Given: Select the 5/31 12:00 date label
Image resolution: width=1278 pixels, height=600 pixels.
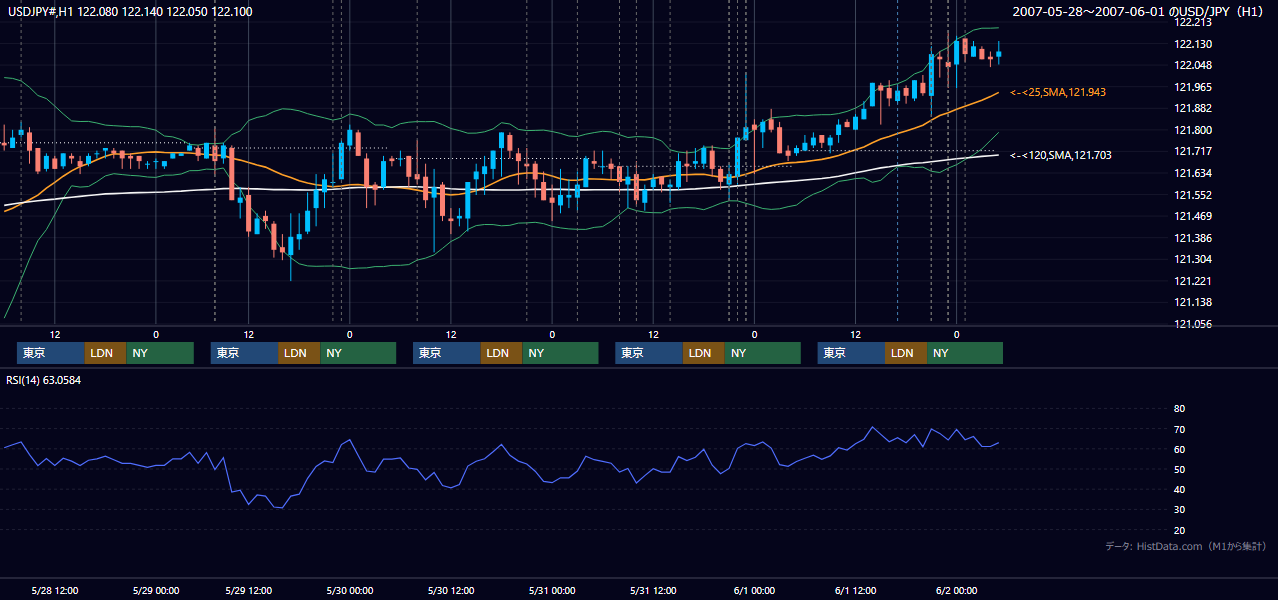Looking at the screenshot, I should [653, 590].
